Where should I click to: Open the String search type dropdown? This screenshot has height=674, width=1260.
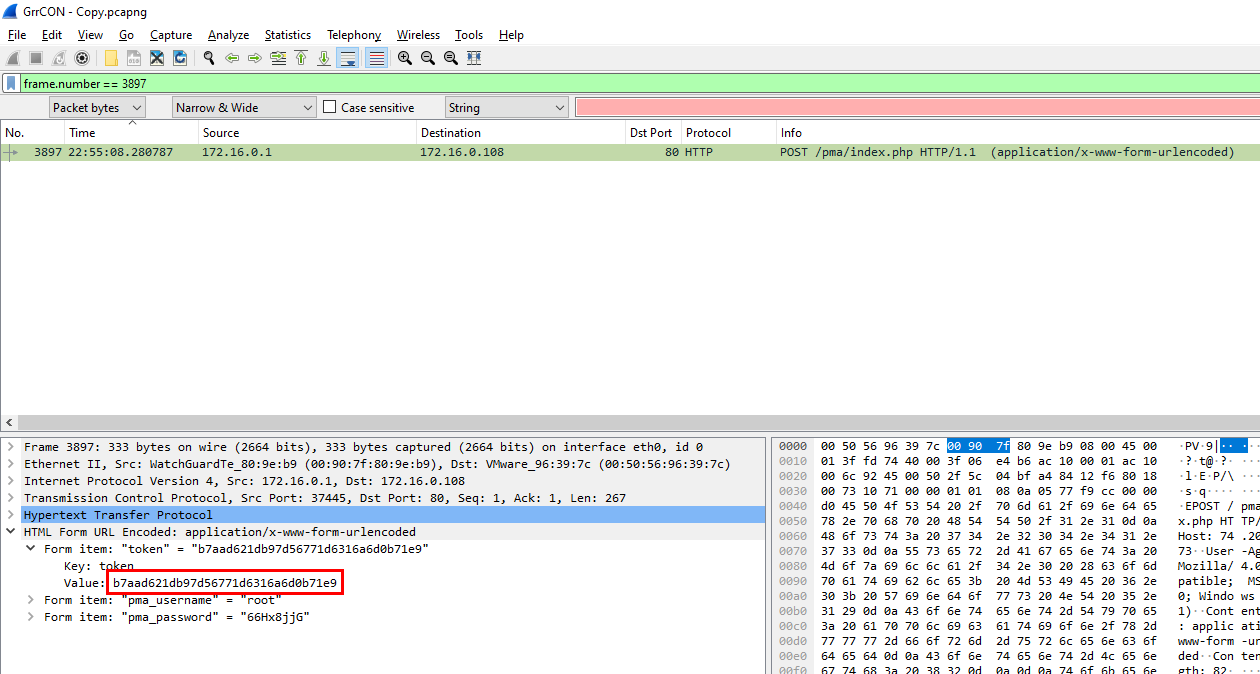[x=505, y=107]
